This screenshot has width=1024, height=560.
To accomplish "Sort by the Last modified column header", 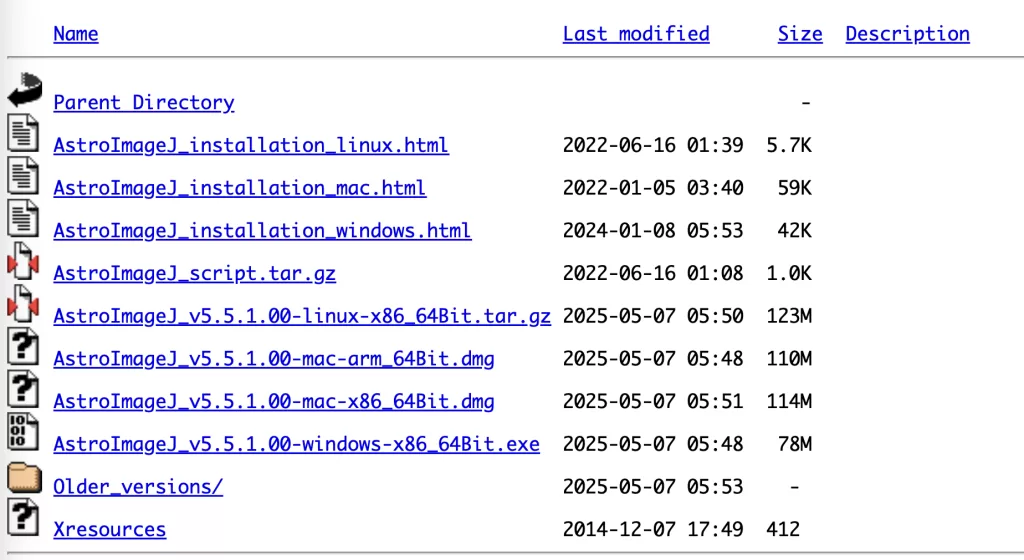I will click(636, 34).
